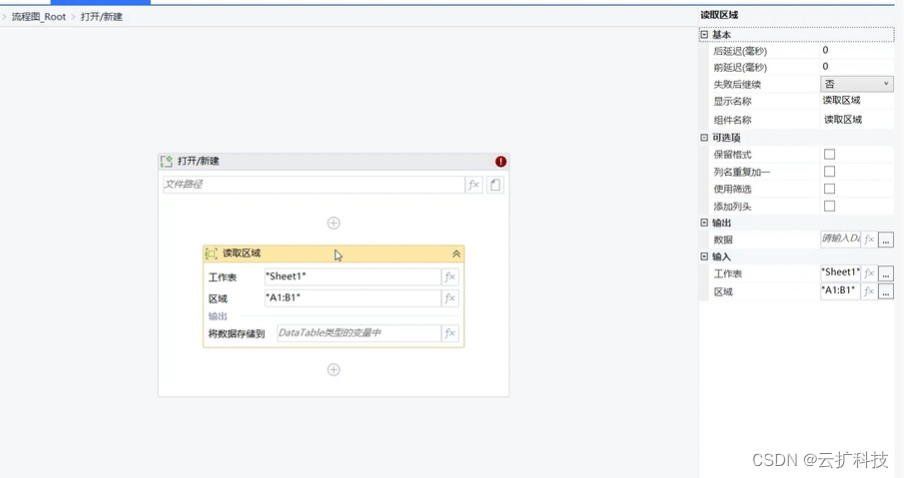Collapse the 可选项 property section
The width and height of the screenshot is (904, 478).
[x=704, y=138]
